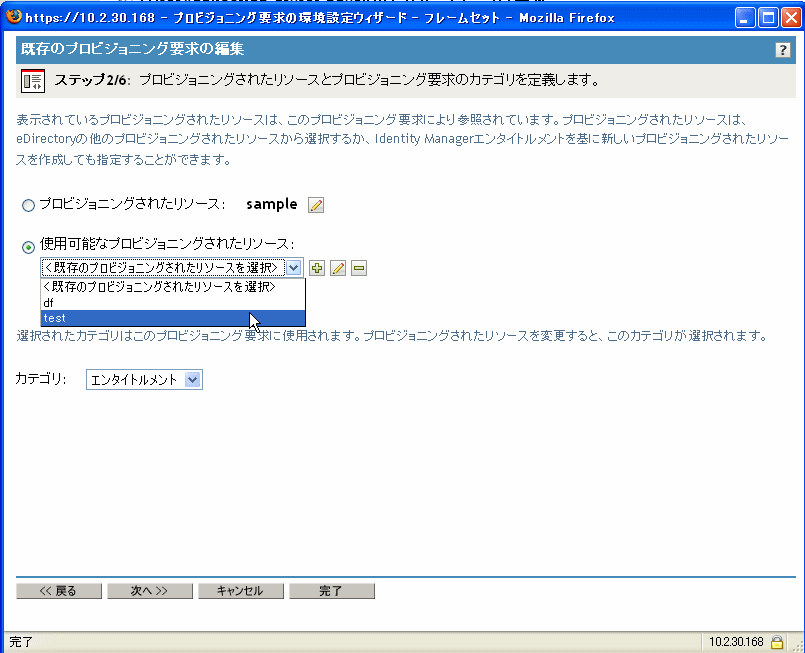Click the padlock icon in status bar
805x653 pixels.
(777, 642)
